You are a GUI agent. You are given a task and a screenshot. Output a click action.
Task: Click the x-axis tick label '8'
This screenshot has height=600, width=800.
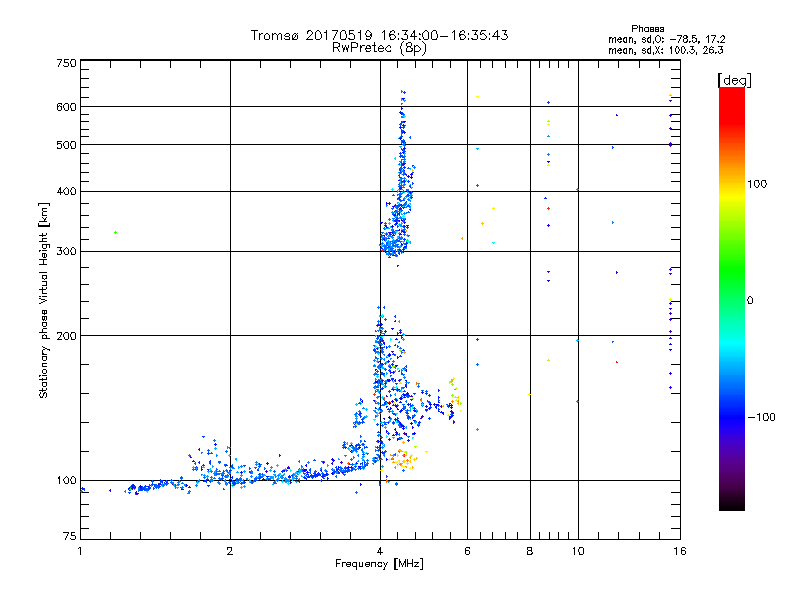(x=530, y=551)
